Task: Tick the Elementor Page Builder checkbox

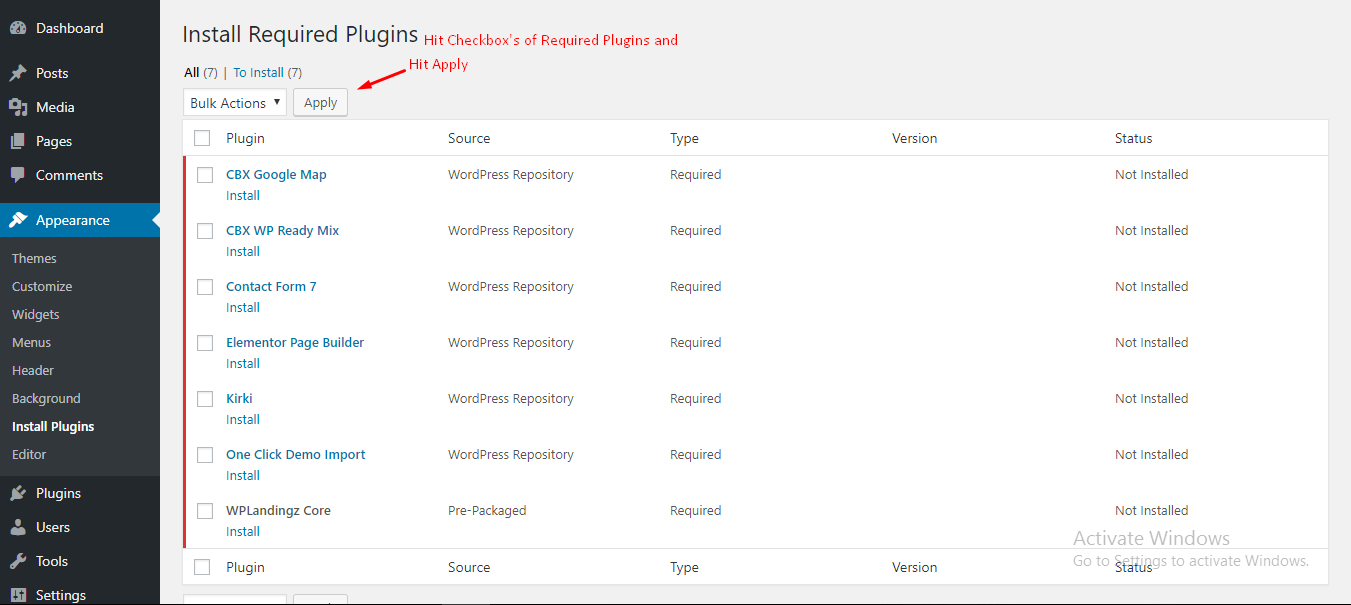Action: tap(205, 343)
